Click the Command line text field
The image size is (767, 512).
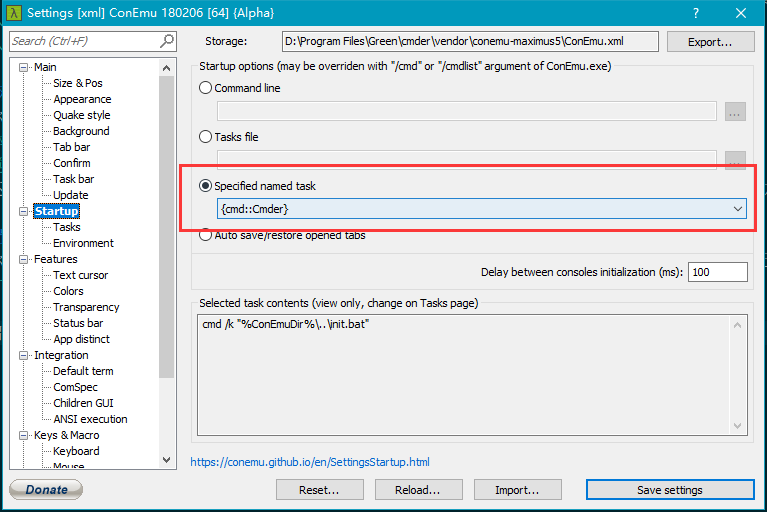pos(467,111)
